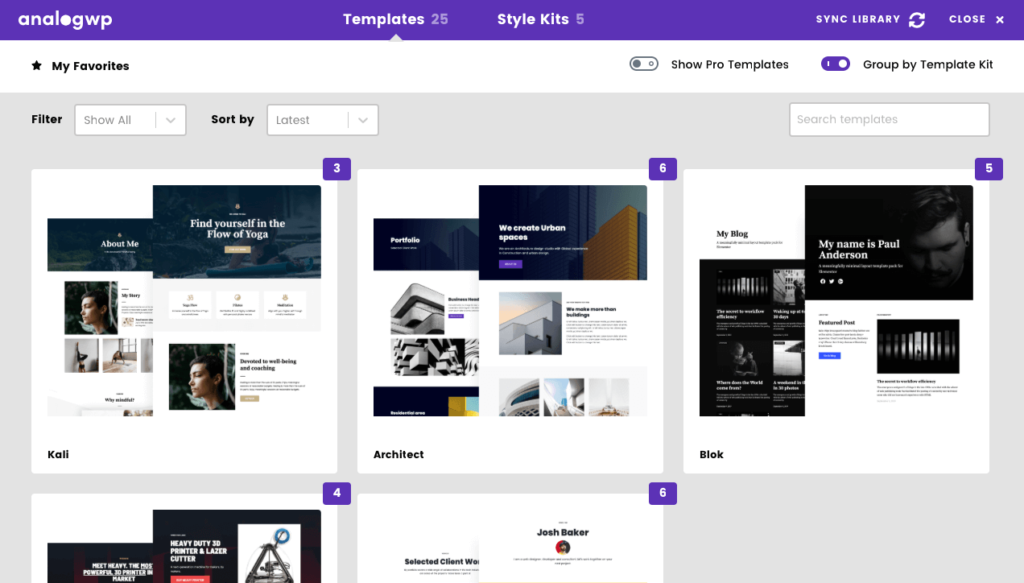
Task: Click the Architect kit title
Action: [x=398, y=454]
